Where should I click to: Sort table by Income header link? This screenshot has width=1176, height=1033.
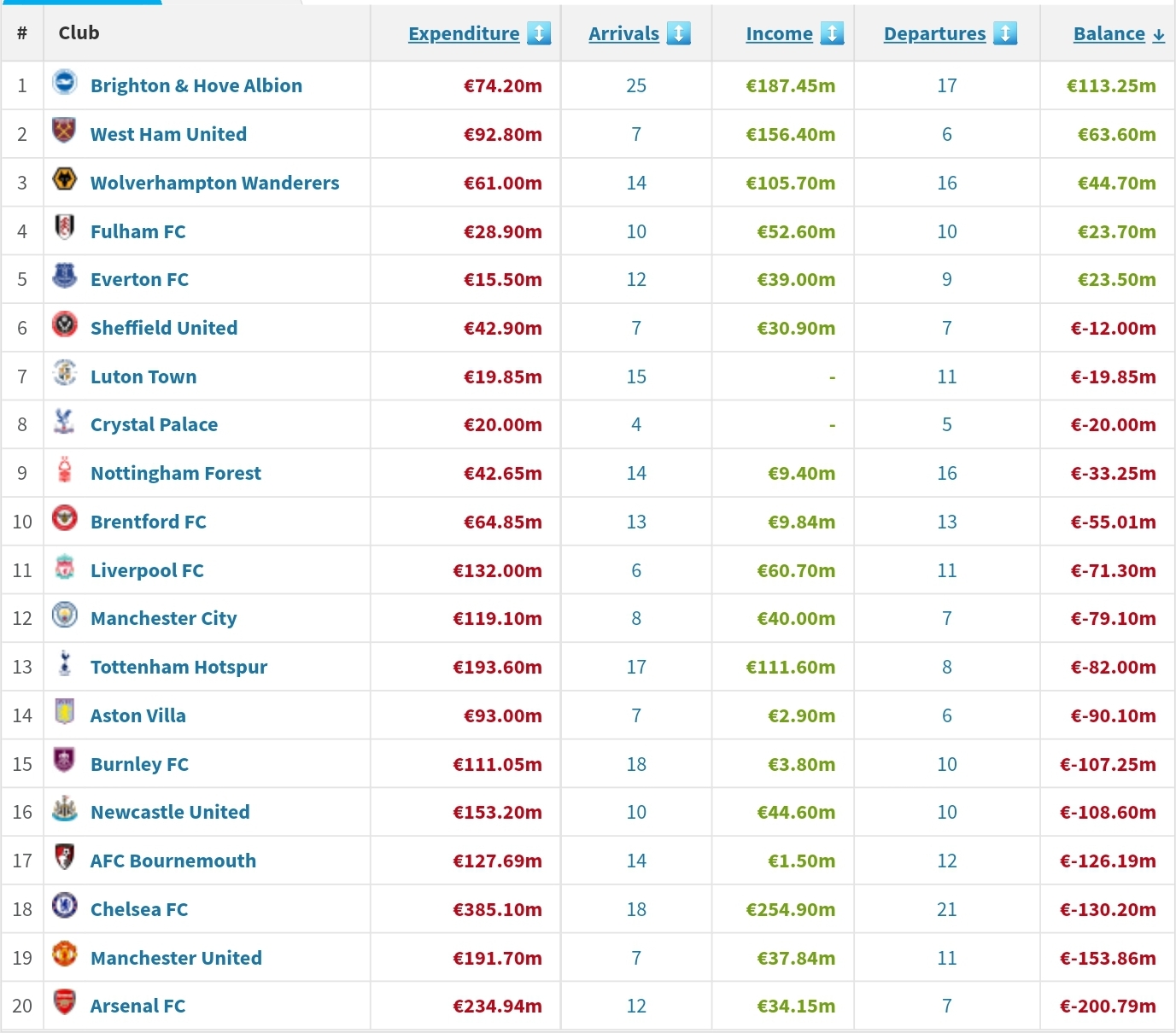[779, 33]
